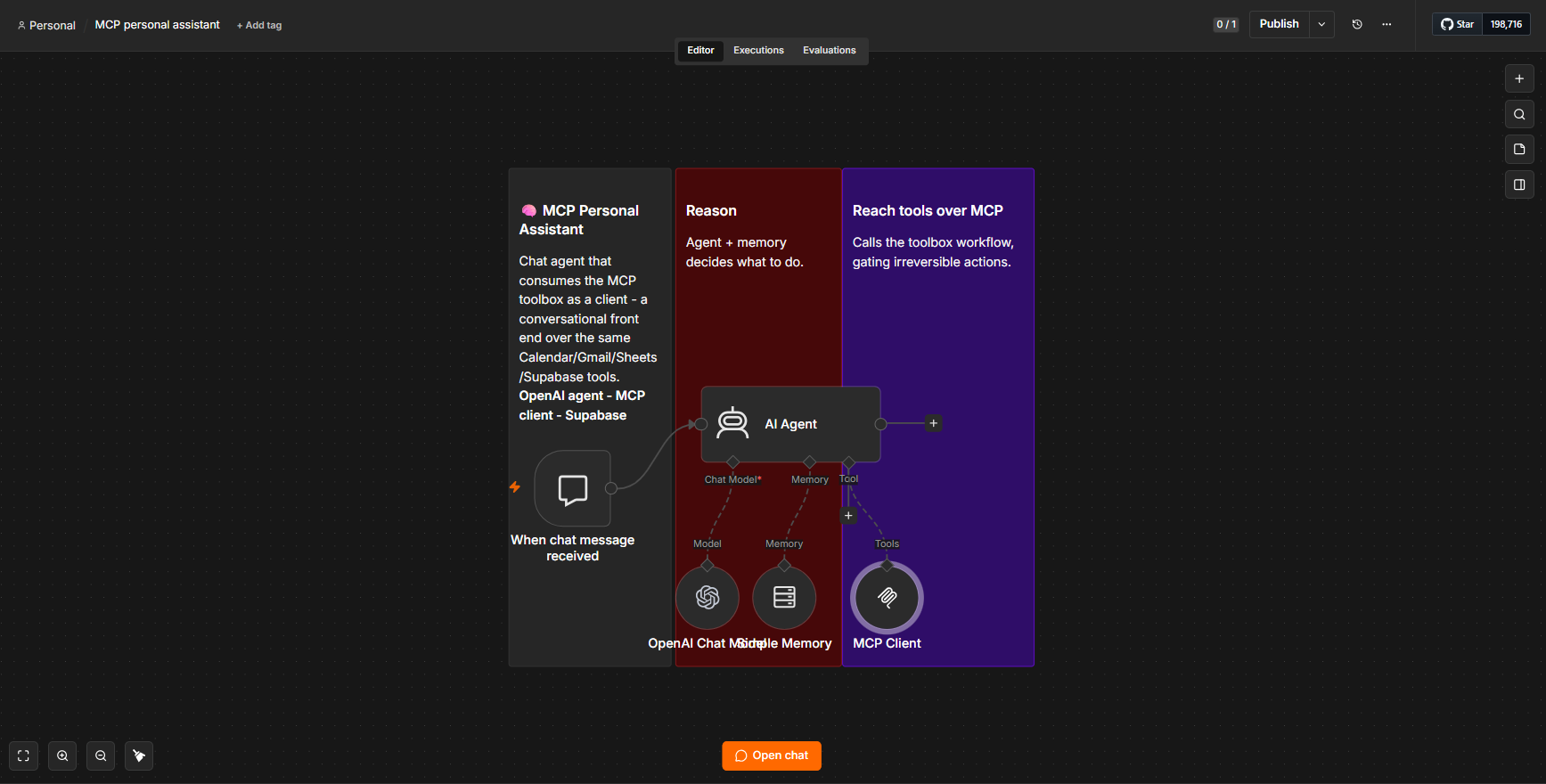
Task: Zoom in on the canvas
Action: point(62,755)
